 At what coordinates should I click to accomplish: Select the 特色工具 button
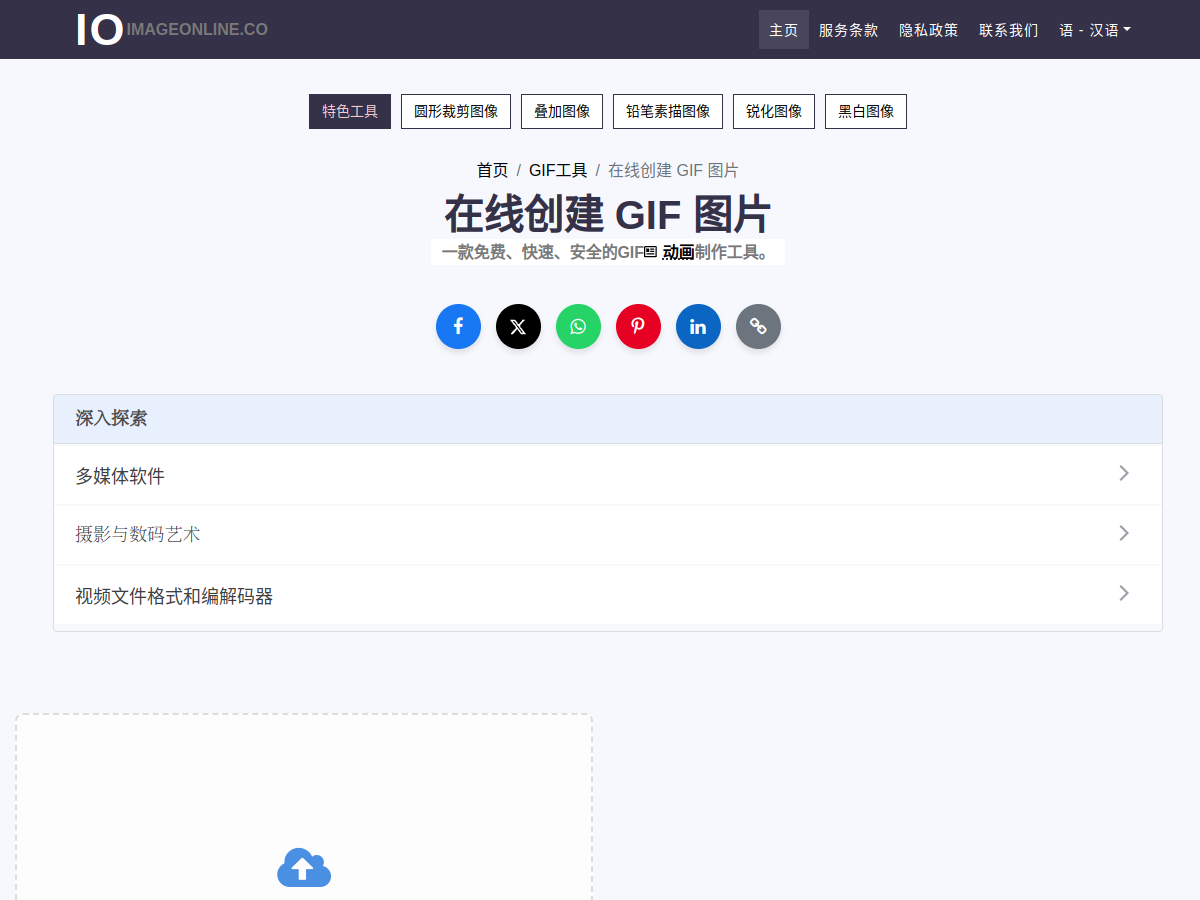[x=350, y=111]
